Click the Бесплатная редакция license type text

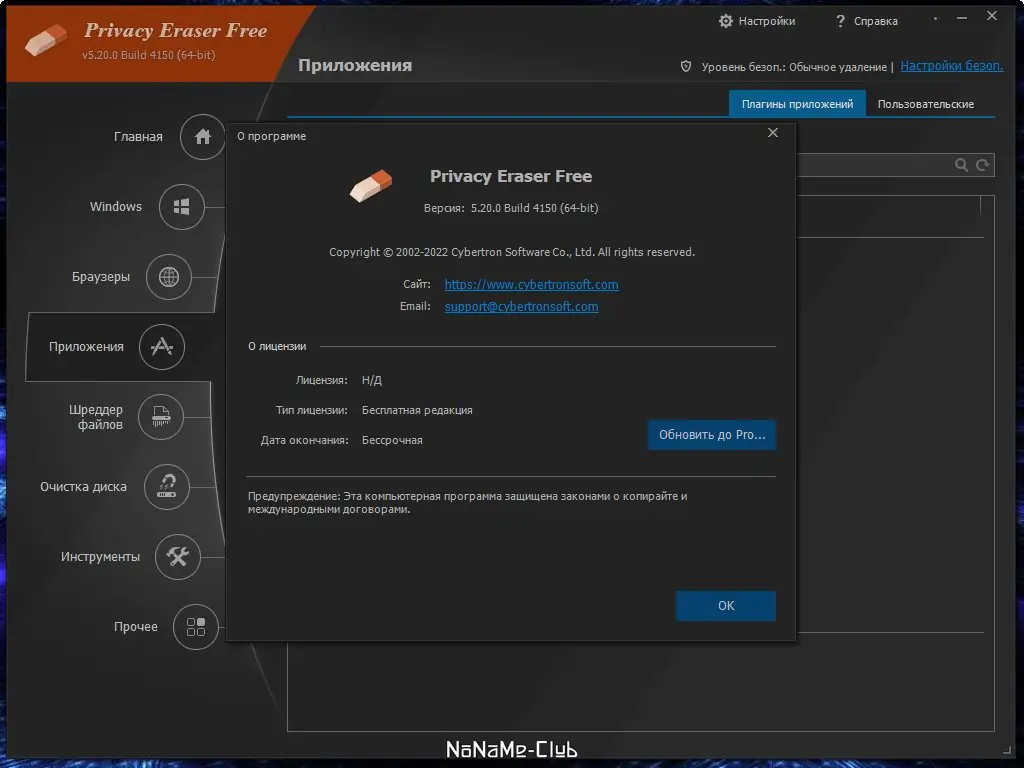point(417,410)
